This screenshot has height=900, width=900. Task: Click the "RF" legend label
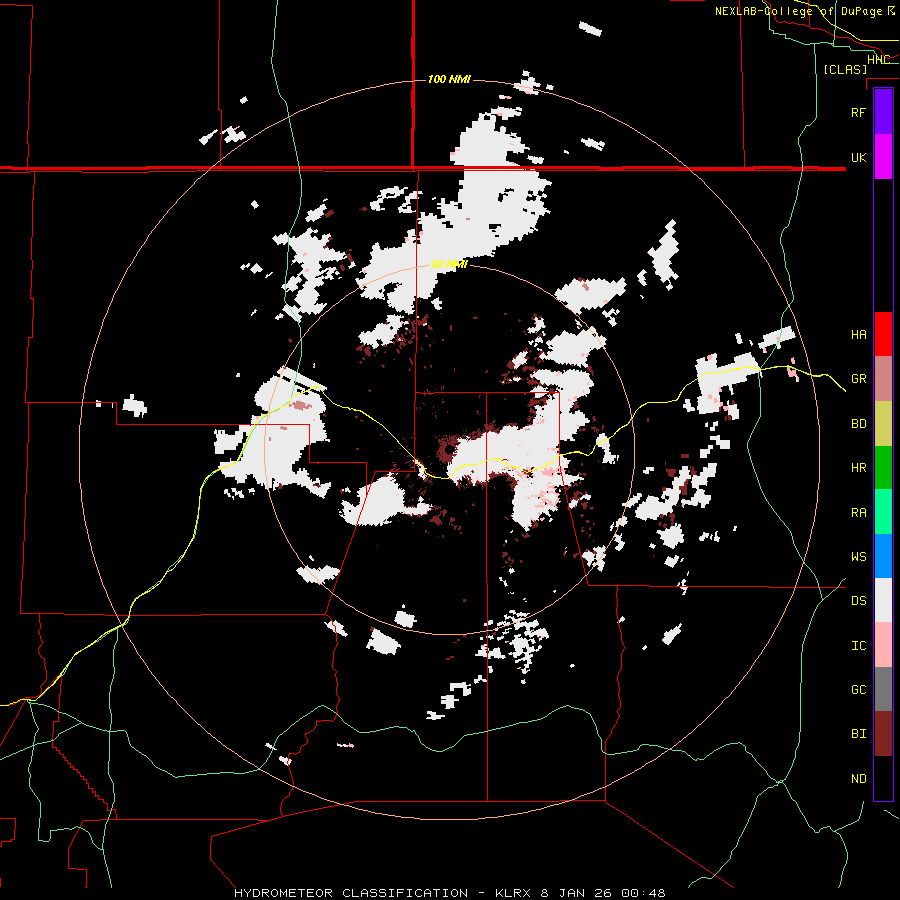coord(858,112)
